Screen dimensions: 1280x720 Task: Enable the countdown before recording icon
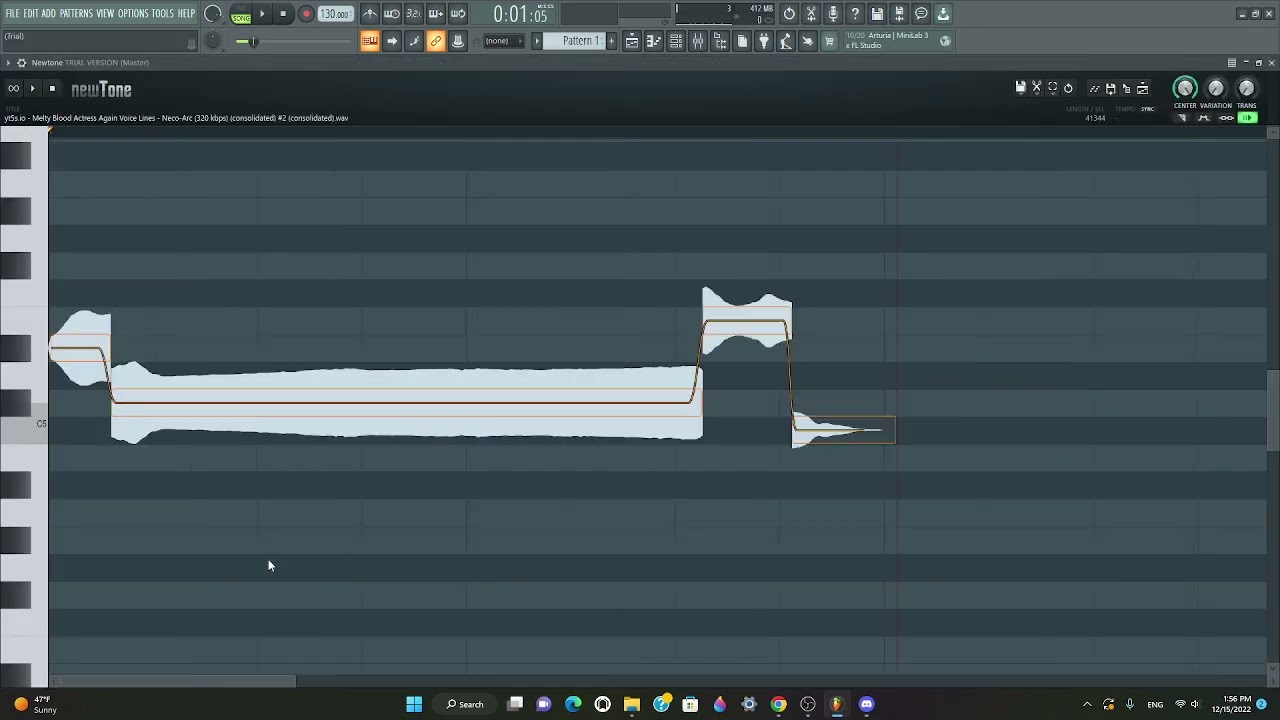pos(414,14)
